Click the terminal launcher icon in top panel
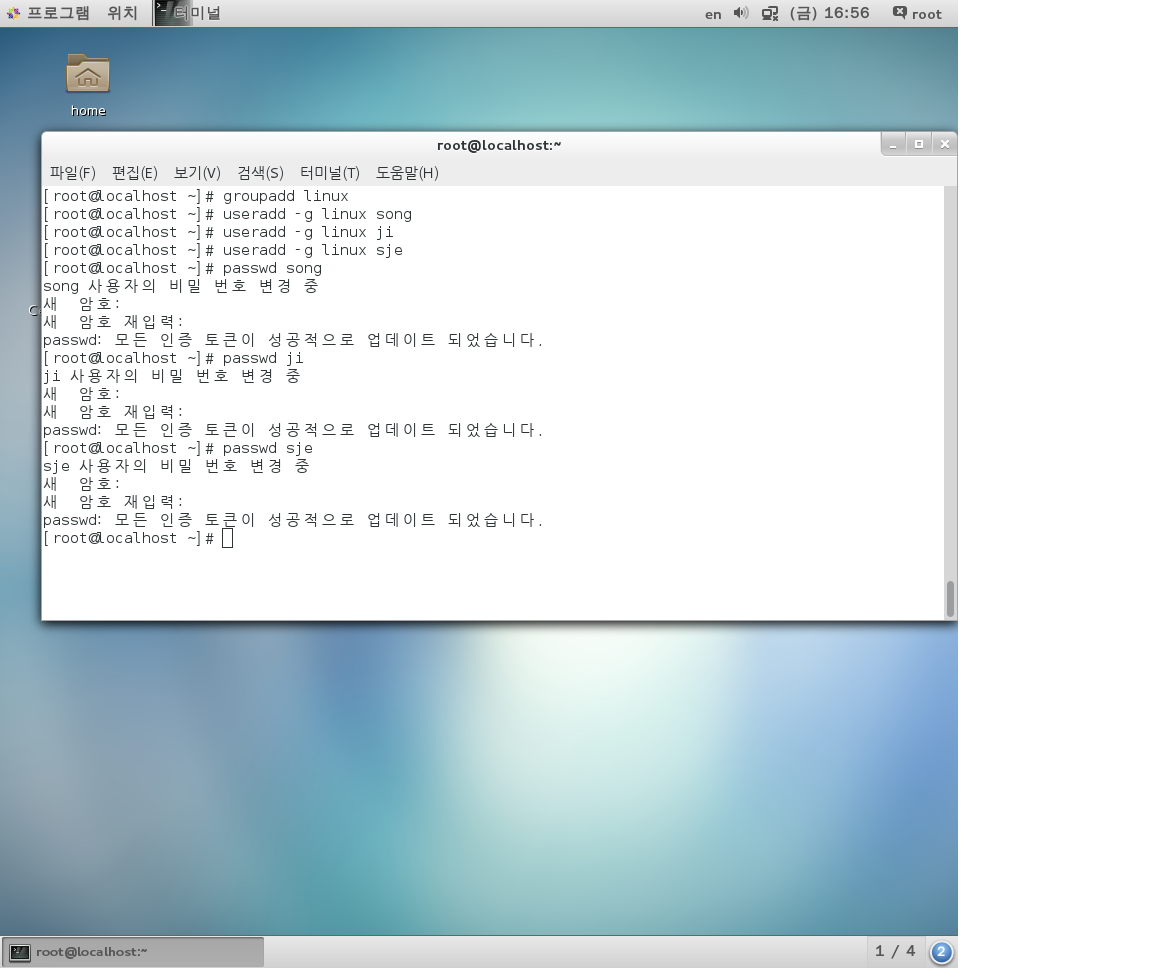Screen dimensions: 1152x968 pyautogui.click(x=172, y=13)
